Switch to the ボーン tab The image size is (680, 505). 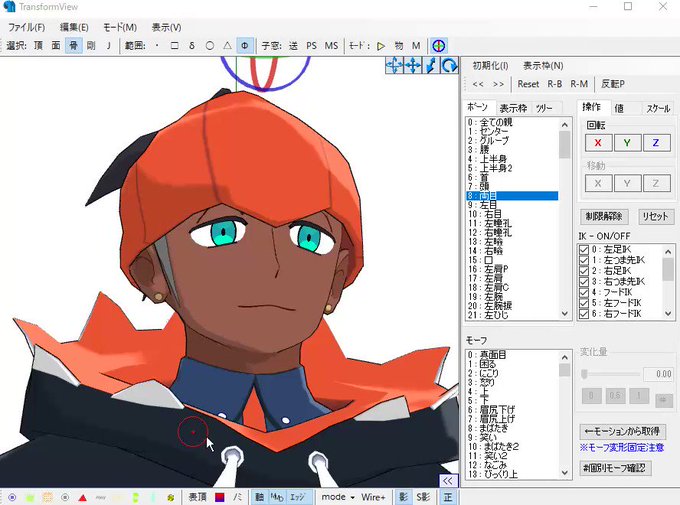point(477,107)
